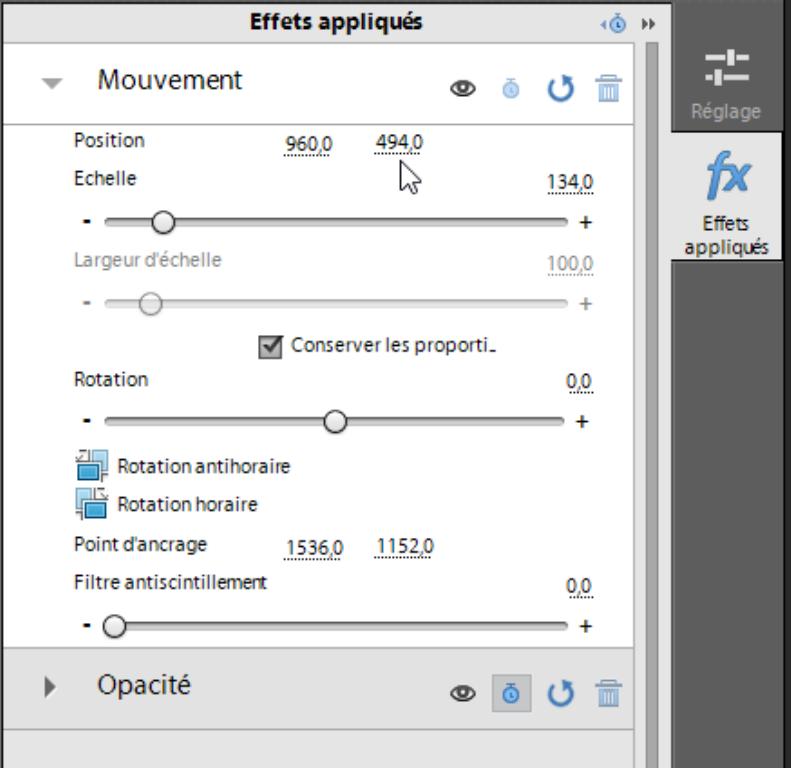Click Rotation antihoraire label

coord(204,466)
